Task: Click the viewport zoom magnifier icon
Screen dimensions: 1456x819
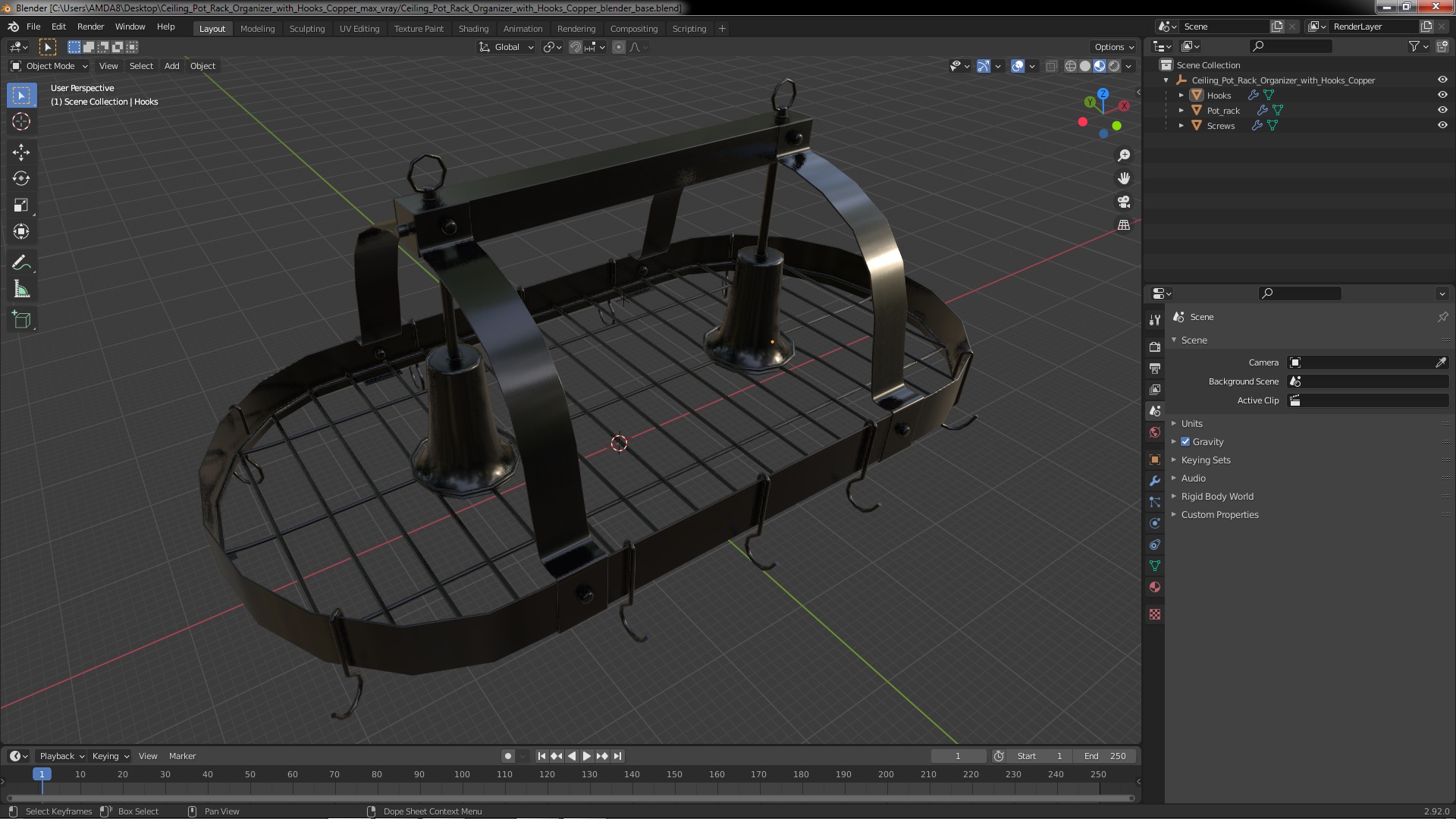Action: 1124,155
